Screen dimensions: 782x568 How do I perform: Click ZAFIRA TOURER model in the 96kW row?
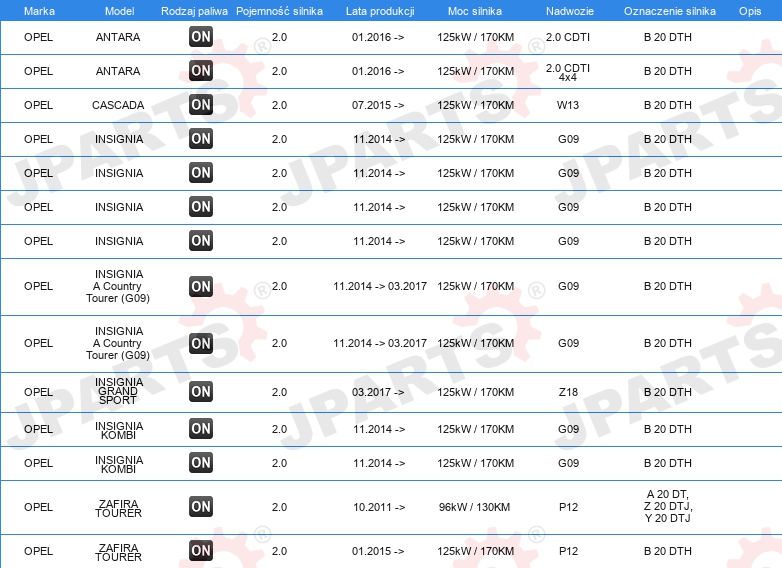[x=119, y=508]
